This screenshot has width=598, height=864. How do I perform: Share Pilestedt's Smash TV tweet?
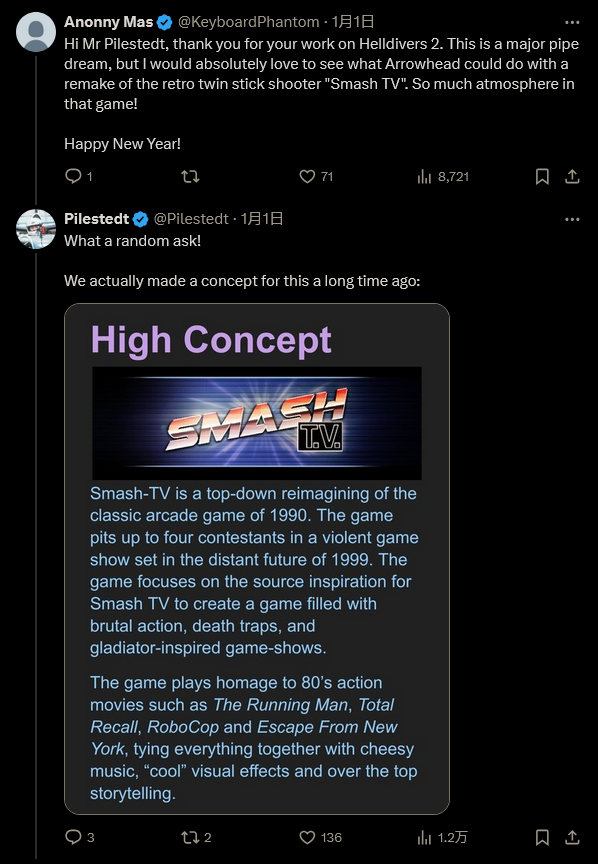pos(572,837)
